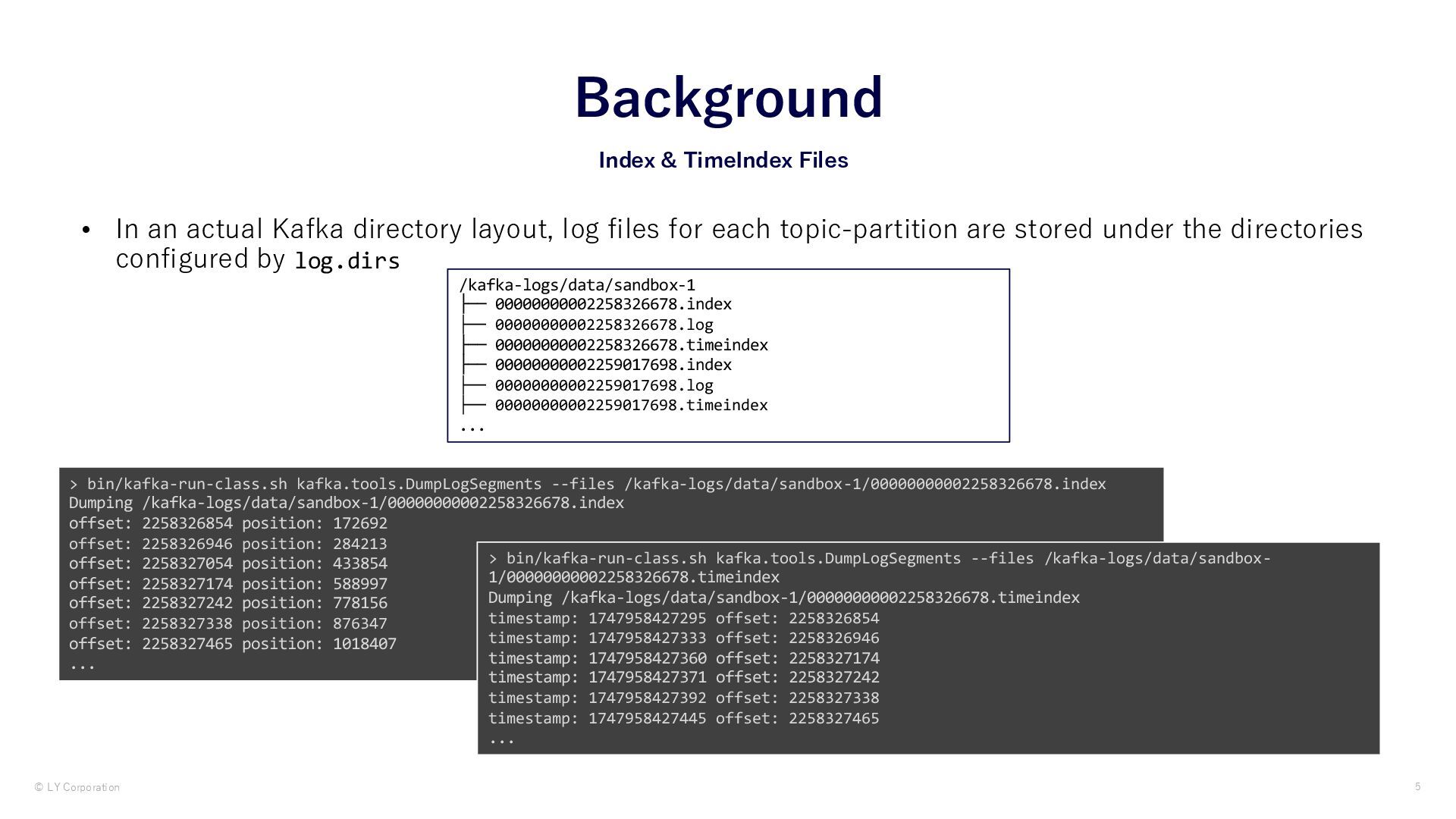Click the offset 2258327465 position 1018407 line
The height and width of the screenshot is (819, 1456).
click(x=232, y=643)
